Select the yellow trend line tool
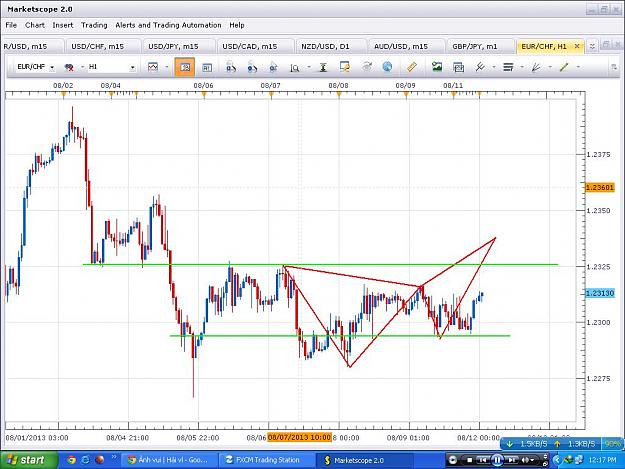This screenshot has width=625, height=469. pos(564,67)
